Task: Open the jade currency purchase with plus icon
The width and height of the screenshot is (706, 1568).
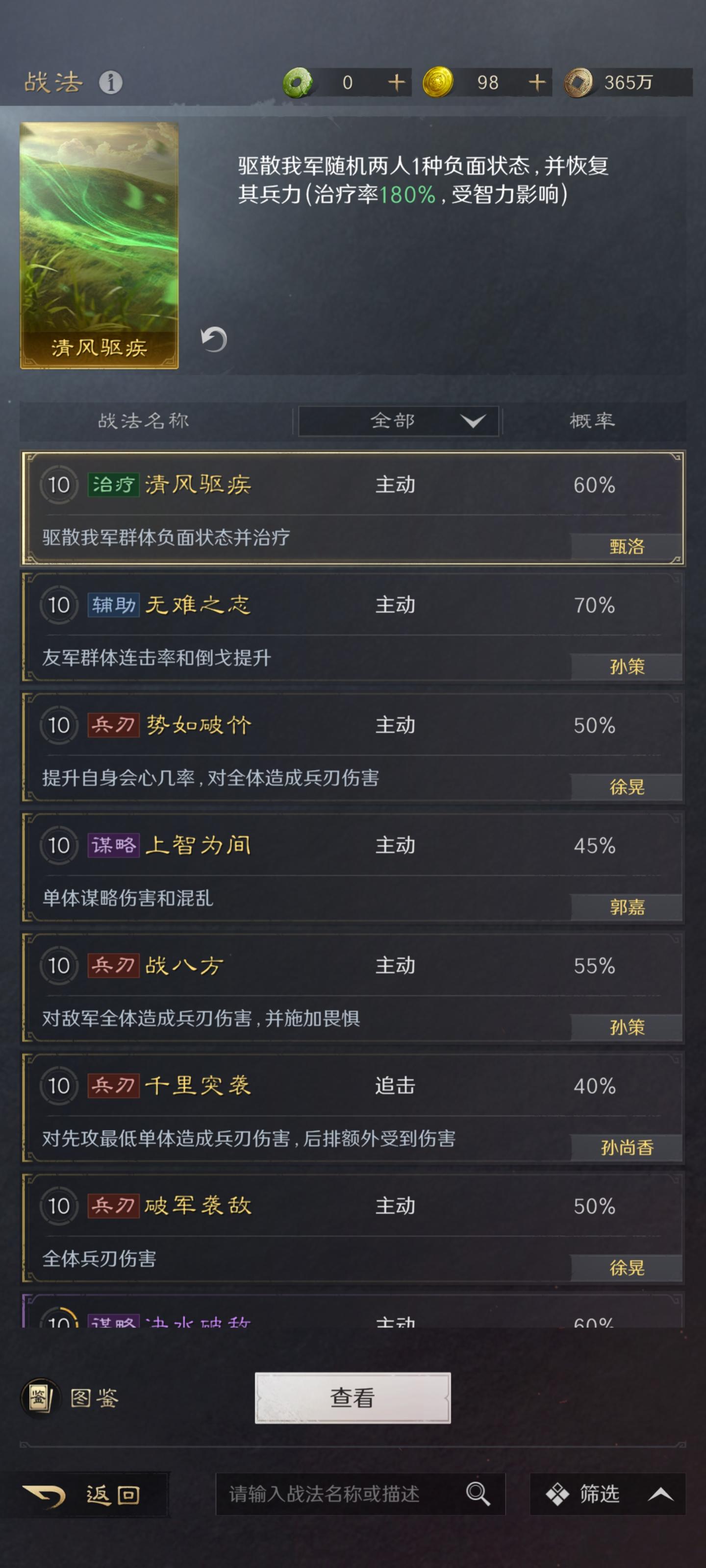Action: [395, 83]
